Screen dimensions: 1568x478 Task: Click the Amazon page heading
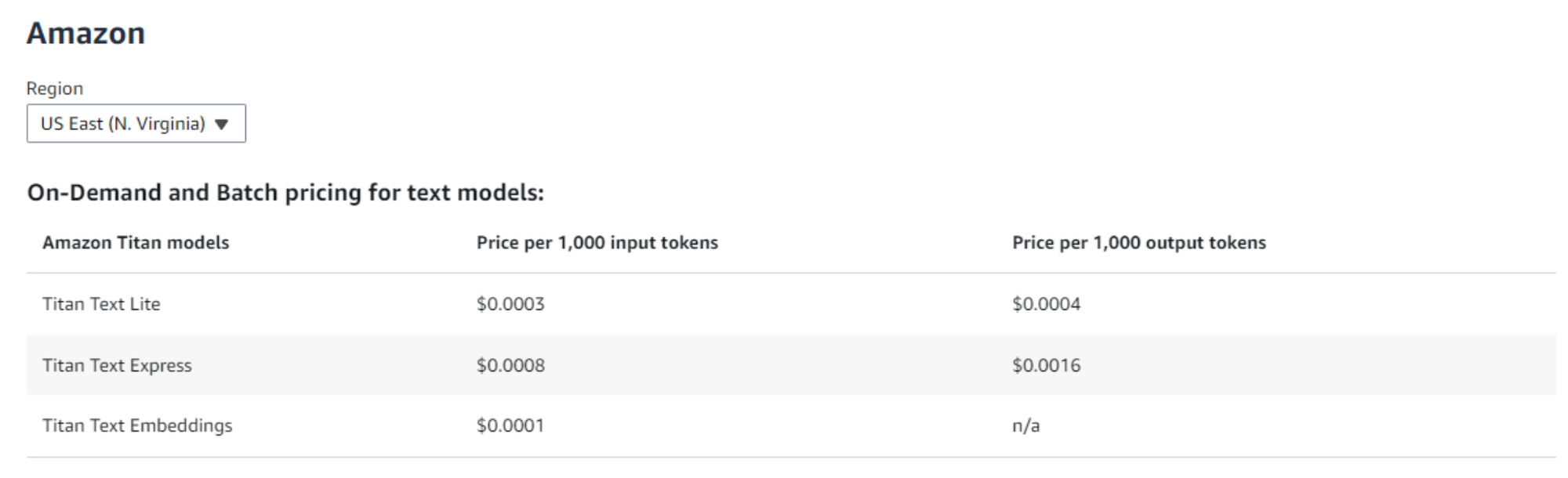(x=85, y=34)
